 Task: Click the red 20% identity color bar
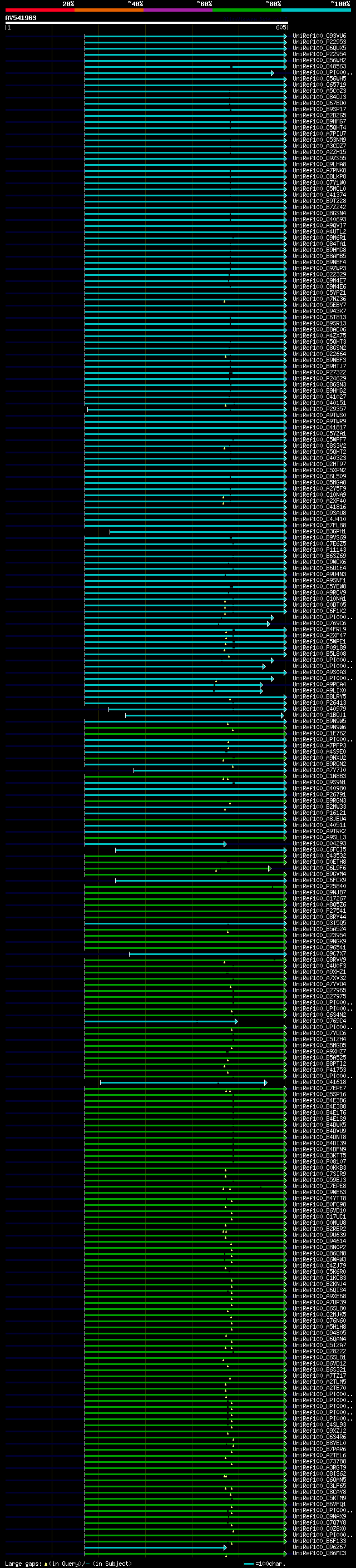(x=39, y=10)
